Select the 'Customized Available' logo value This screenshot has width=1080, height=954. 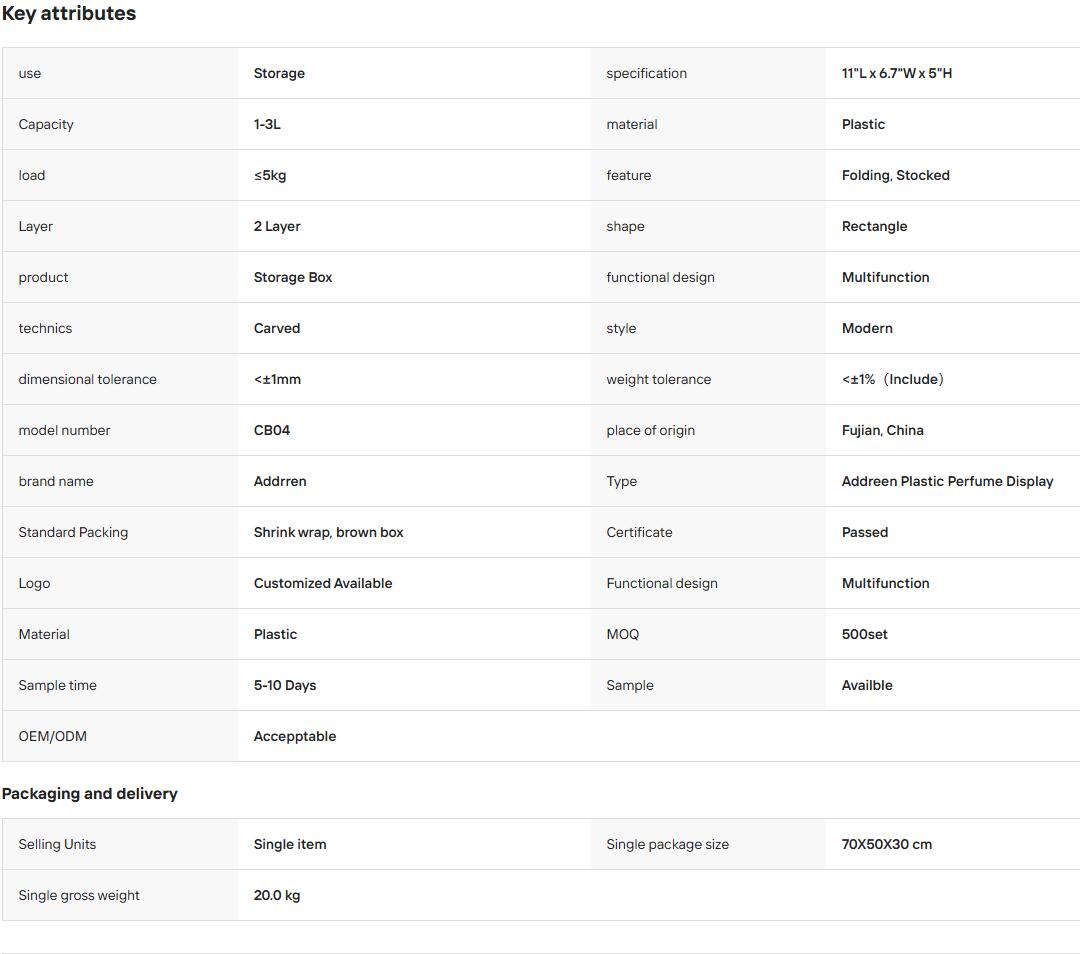pyautogui.click(x=323, y=583)
